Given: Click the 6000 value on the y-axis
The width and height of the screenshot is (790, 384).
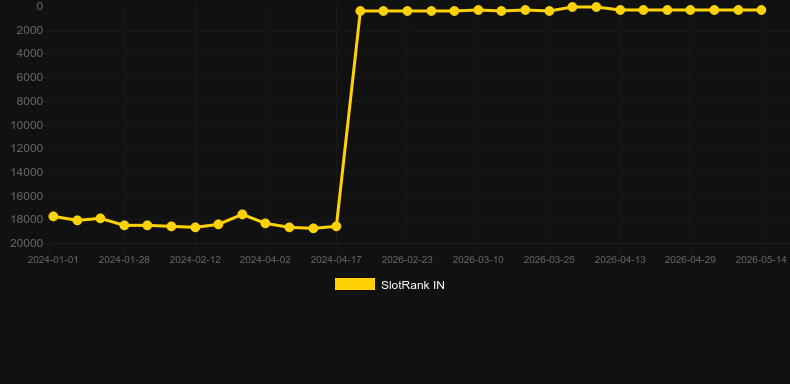Looking at the screenshot, I should click(30, 78).
